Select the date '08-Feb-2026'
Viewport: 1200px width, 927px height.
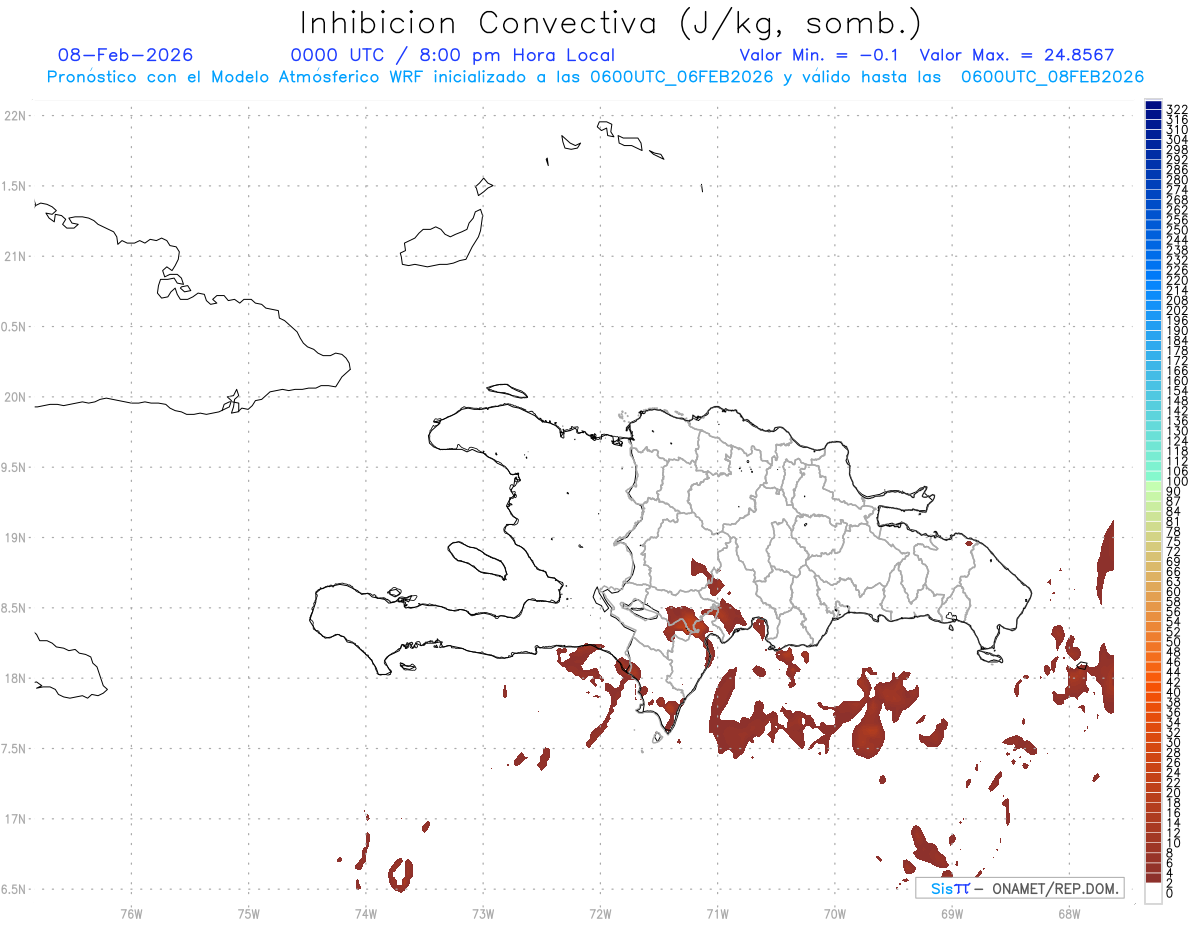(x=126, y=55)
